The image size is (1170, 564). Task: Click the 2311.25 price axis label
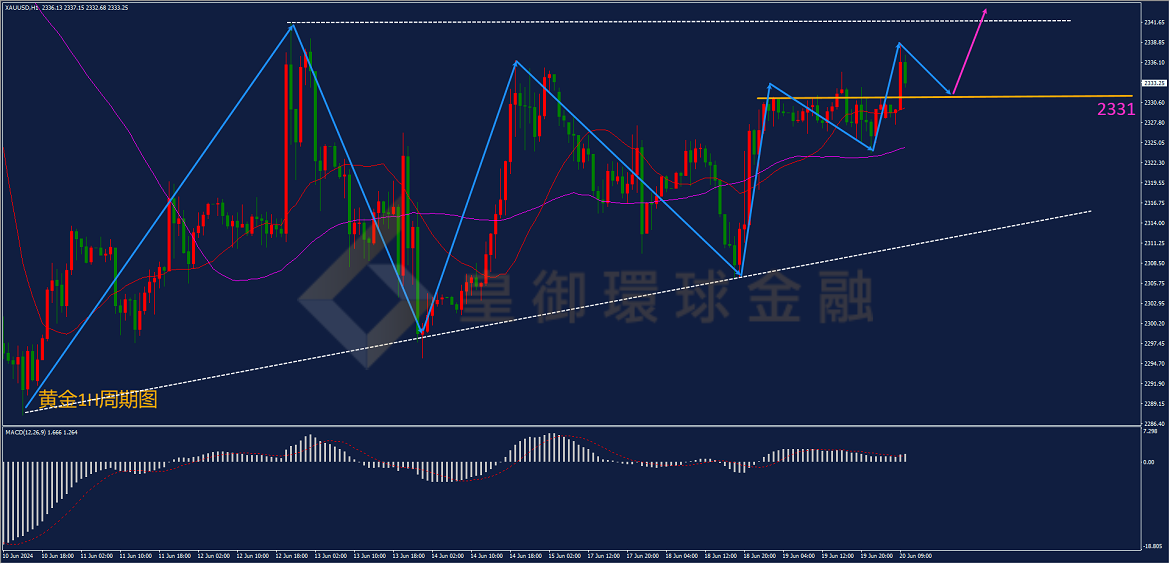[1154, 243]
